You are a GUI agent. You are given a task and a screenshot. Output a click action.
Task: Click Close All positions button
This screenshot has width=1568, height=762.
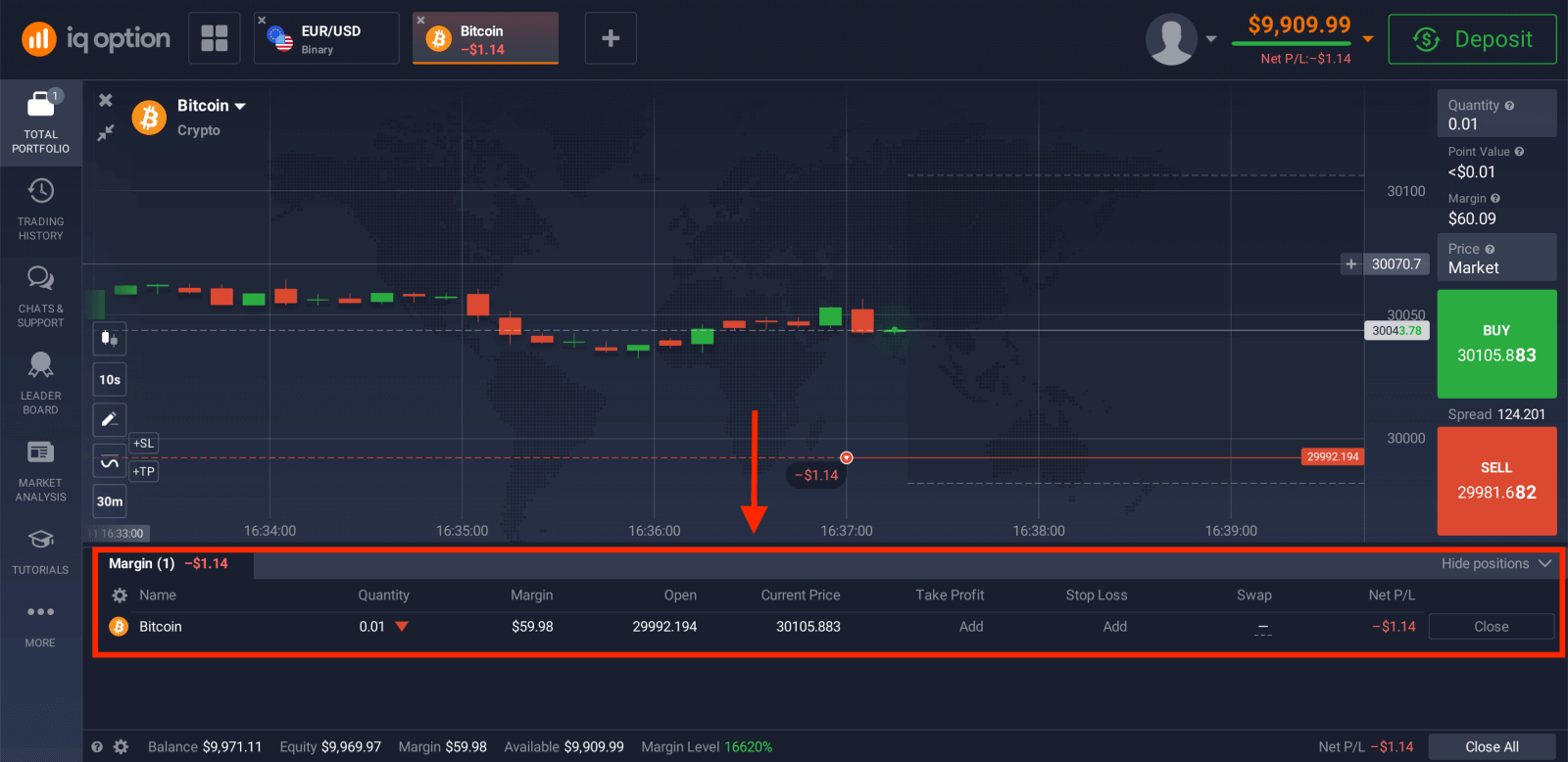(1492, 746)
